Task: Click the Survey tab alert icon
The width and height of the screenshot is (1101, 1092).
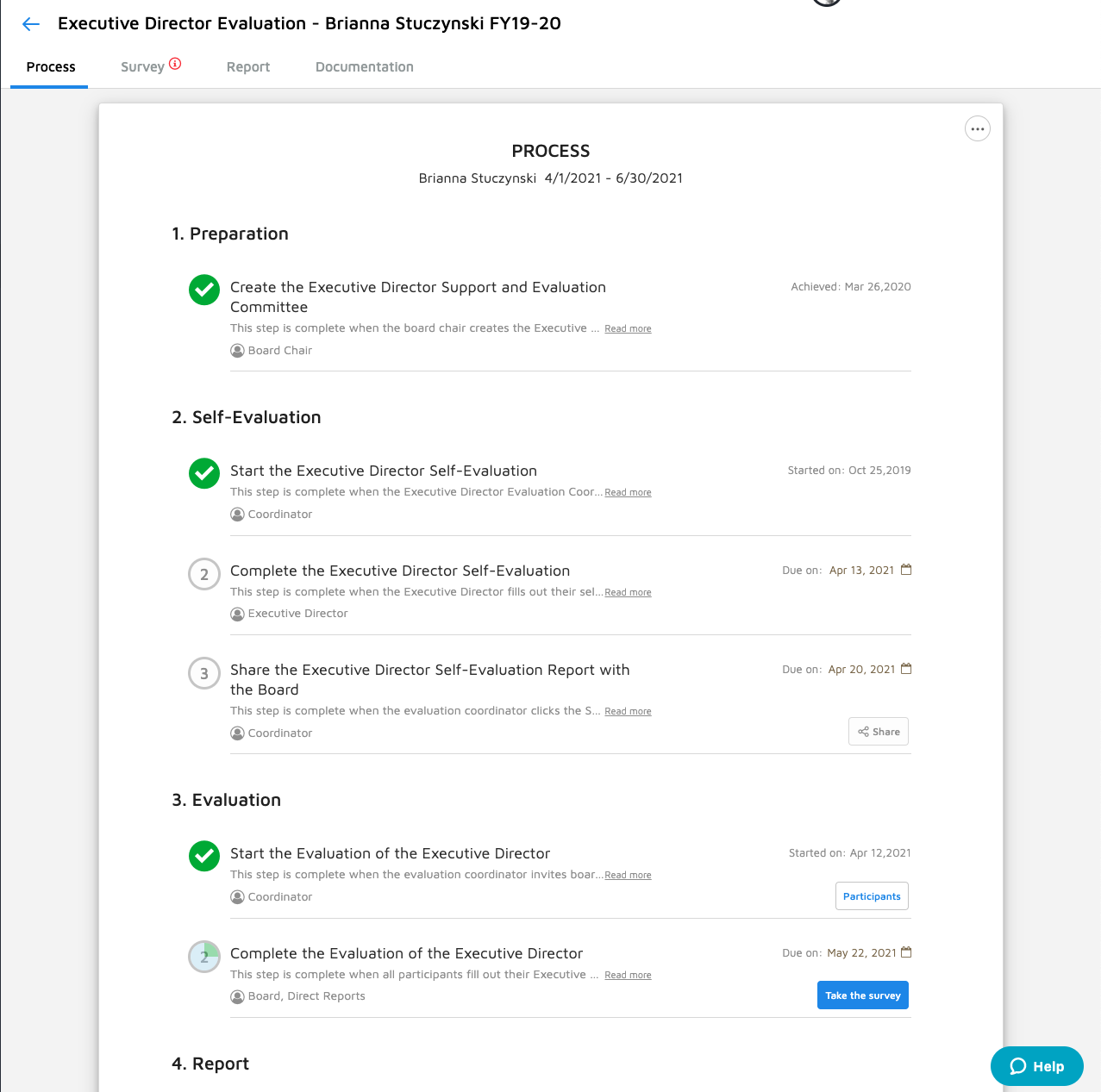Action: tap(175, 63)
